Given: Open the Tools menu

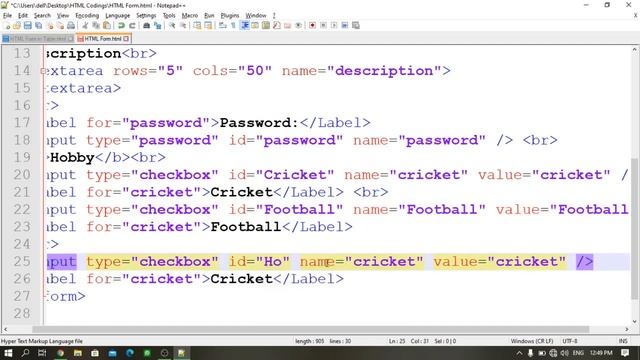Looking at the screenshot, I should [169, 16].
